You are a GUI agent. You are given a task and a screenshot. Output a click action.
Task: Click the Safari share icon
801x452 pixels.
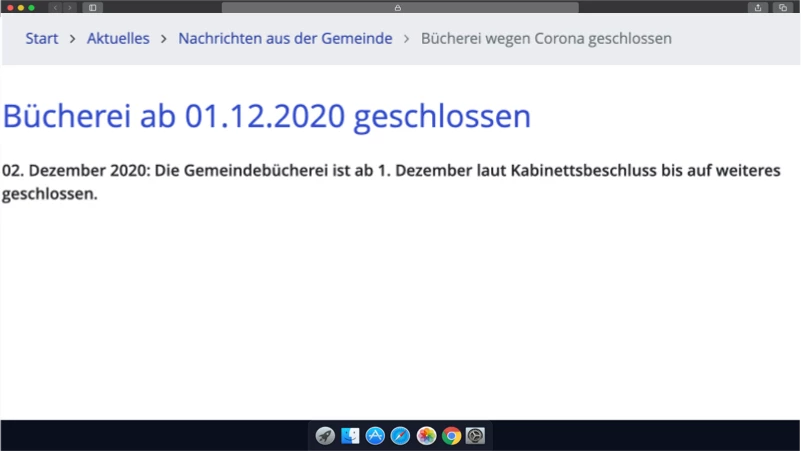(x=758, y=8)
